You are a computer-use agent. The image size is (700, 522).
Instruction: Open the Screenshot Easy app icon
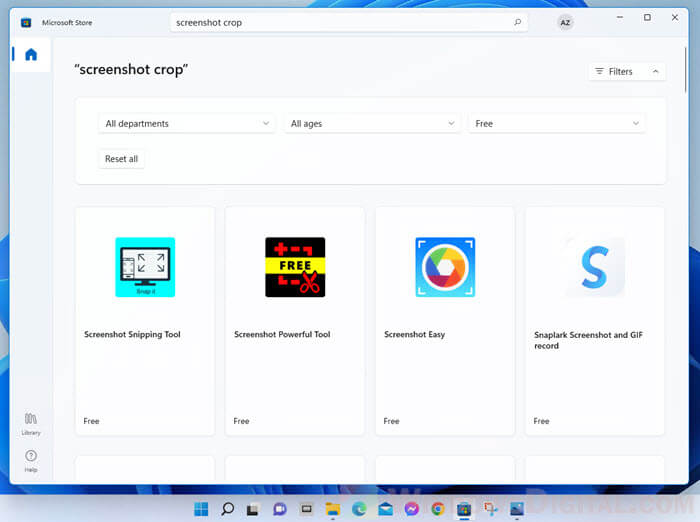tap(445, 267)
